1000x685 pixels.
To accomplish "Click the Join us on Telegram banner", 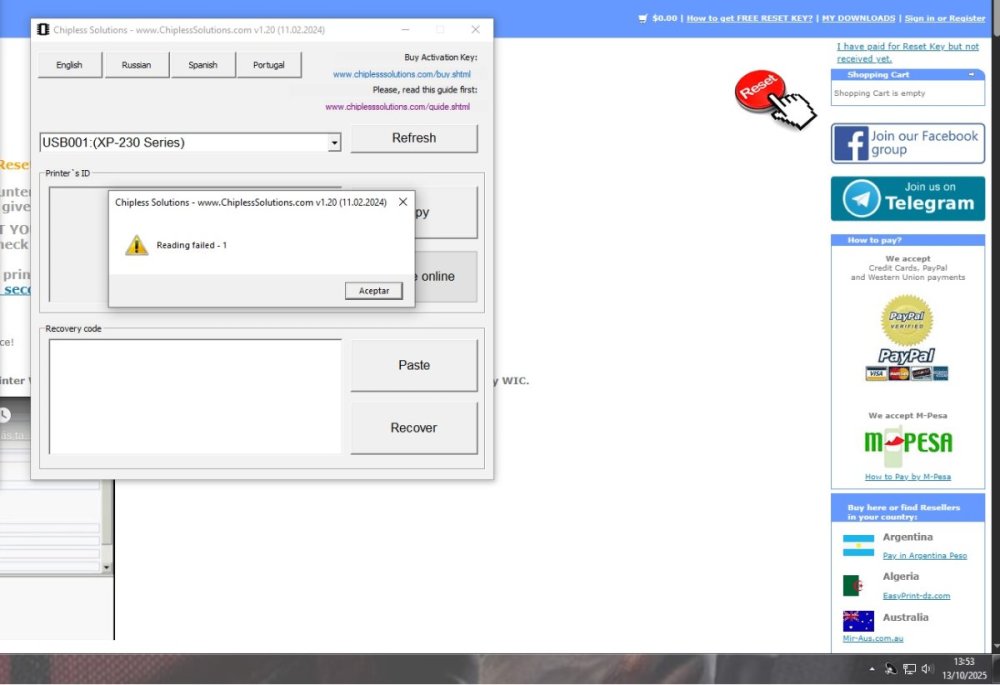I will pos(907,198).
